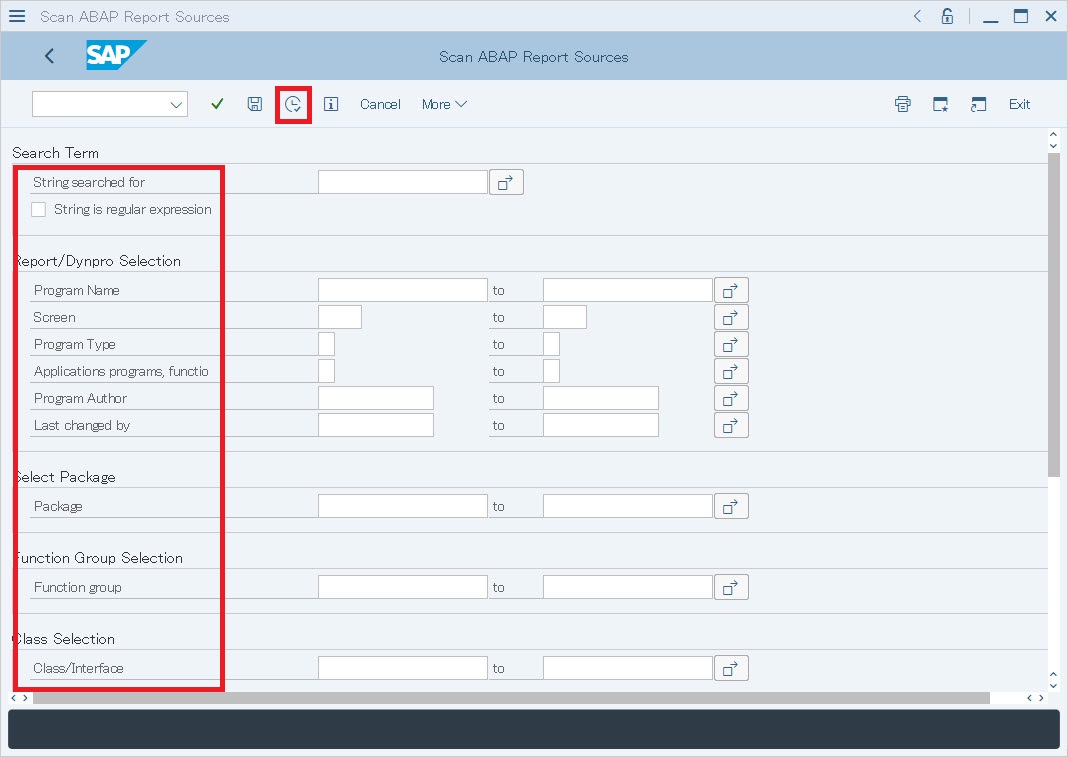Print using the printer icon

point(902,104)
